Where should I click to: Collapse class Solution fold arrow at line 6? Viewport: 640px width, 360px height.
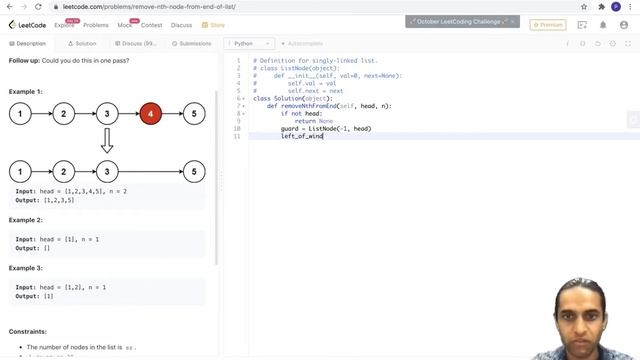(x=244, y=99)
